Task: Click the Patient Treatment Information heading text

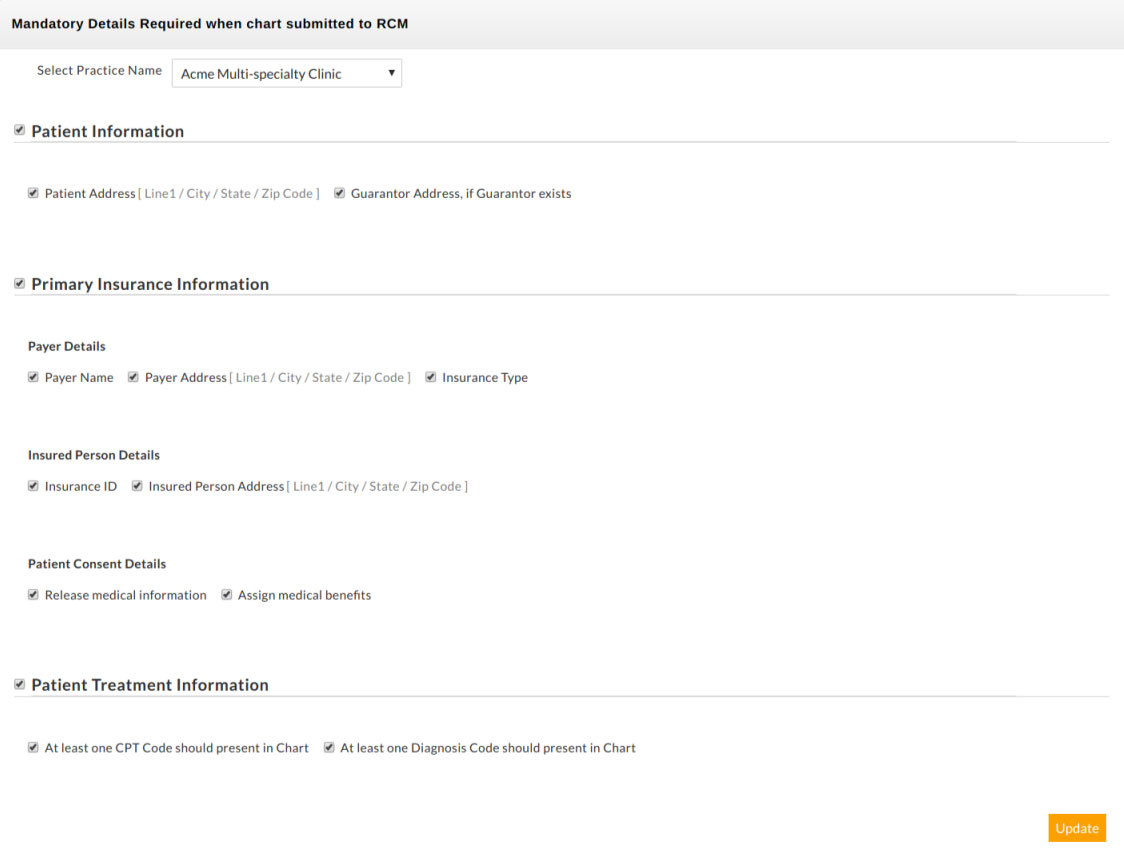Action: click(150, 685)
